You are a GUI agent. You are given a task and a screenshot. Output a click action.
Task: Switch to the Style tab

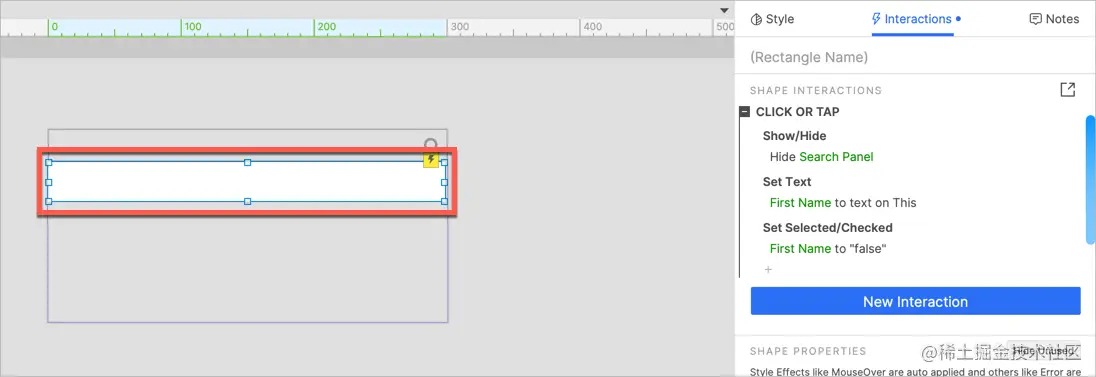772,19
